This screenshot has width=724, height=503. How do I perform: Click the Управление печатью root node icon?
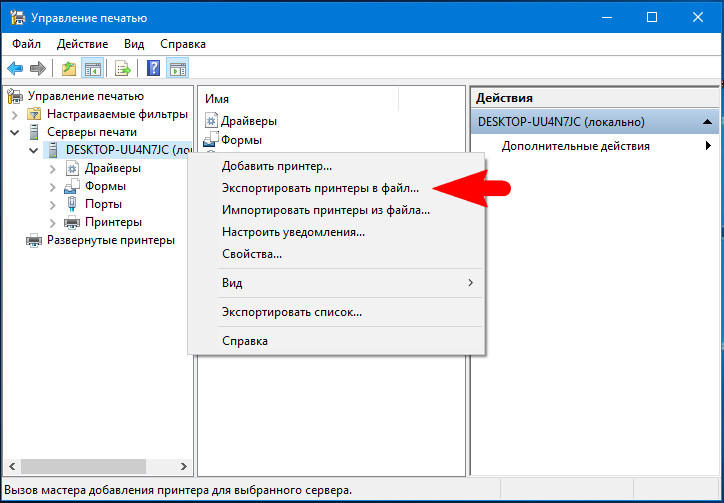coord(15,96)
